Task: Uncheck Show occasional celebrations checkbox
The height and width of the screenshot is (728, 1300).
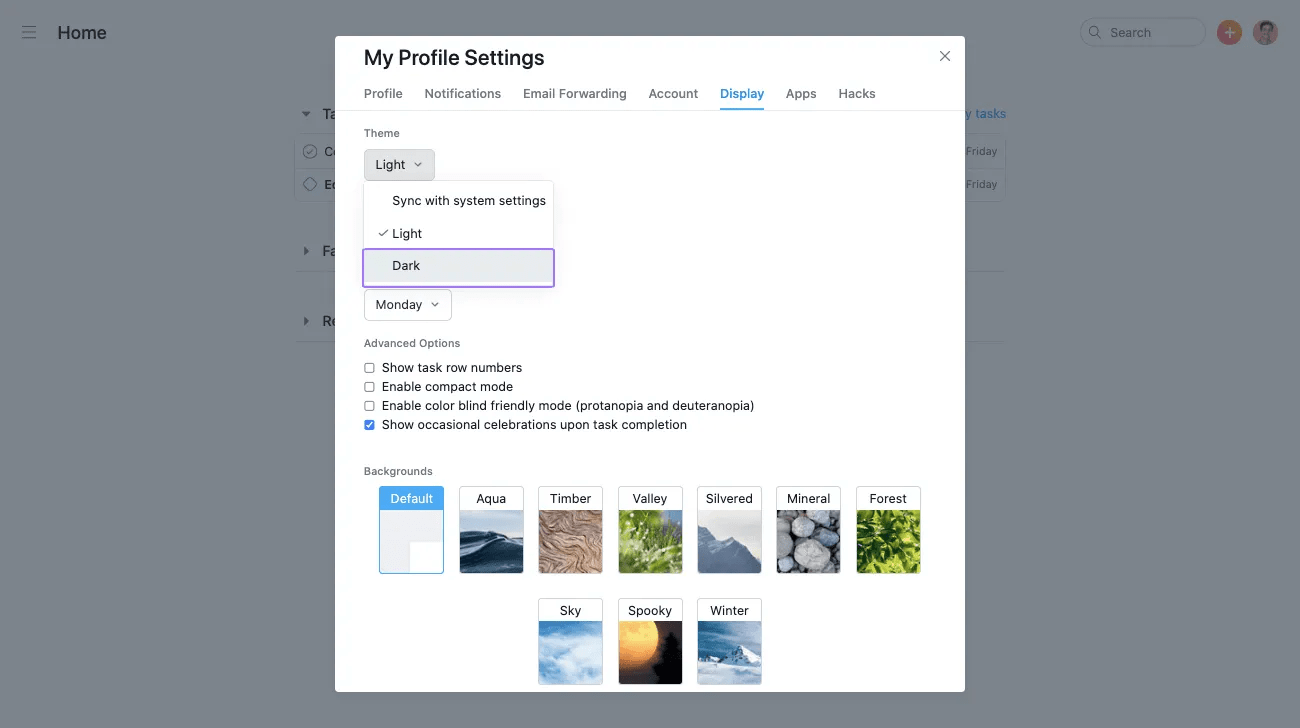Action: coord(369,425)
